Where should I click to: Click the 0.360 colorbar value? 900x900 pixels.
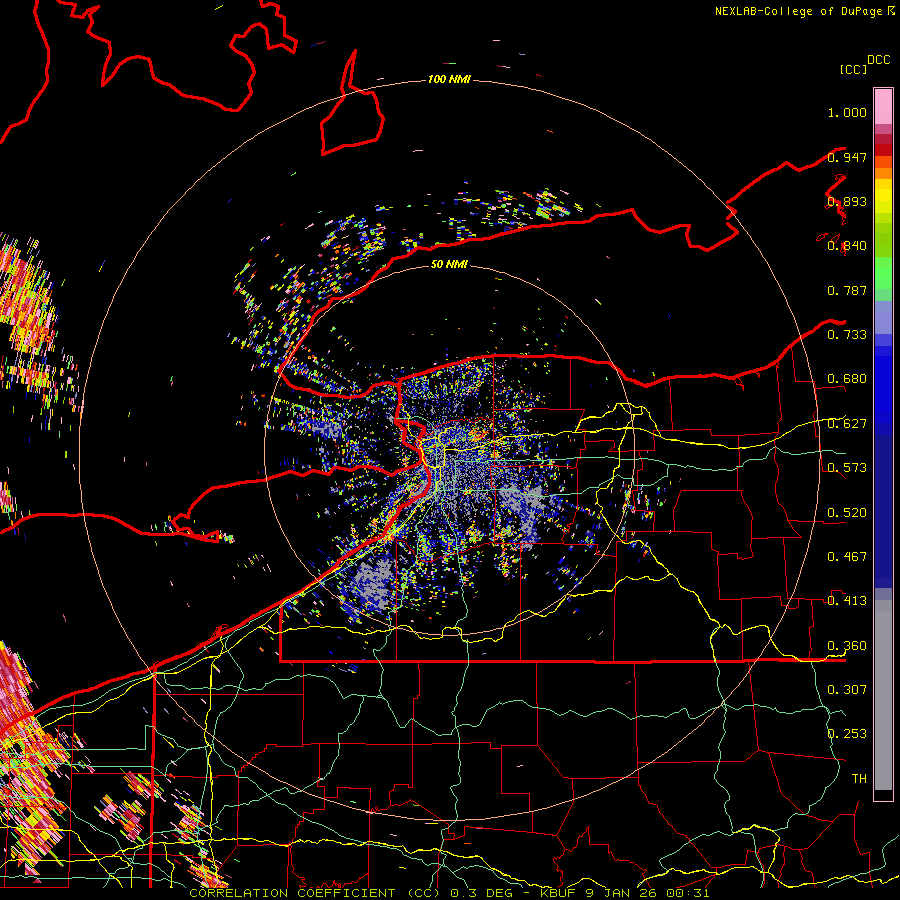[x=847, y=645]
